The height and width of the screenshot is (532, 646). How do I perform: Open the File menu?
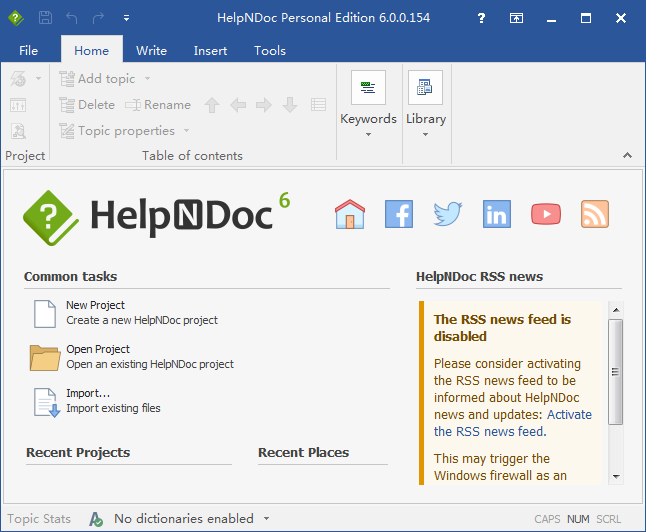[28, 50]
